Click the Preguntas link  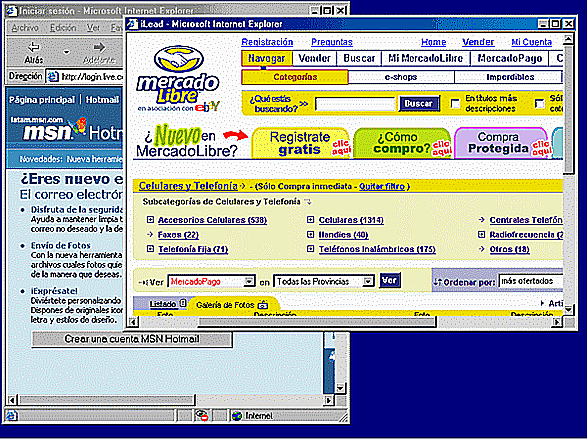click(332, 42)
